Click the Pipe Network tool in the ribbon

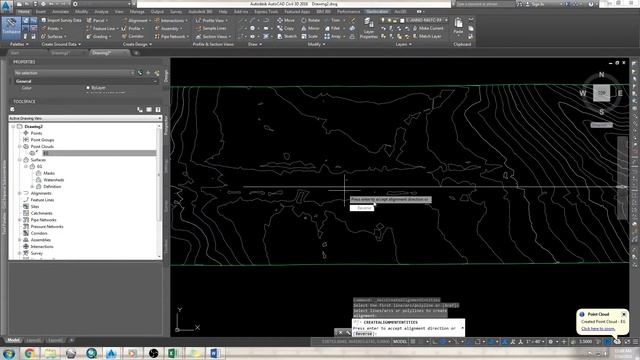[x=171, y=36]
